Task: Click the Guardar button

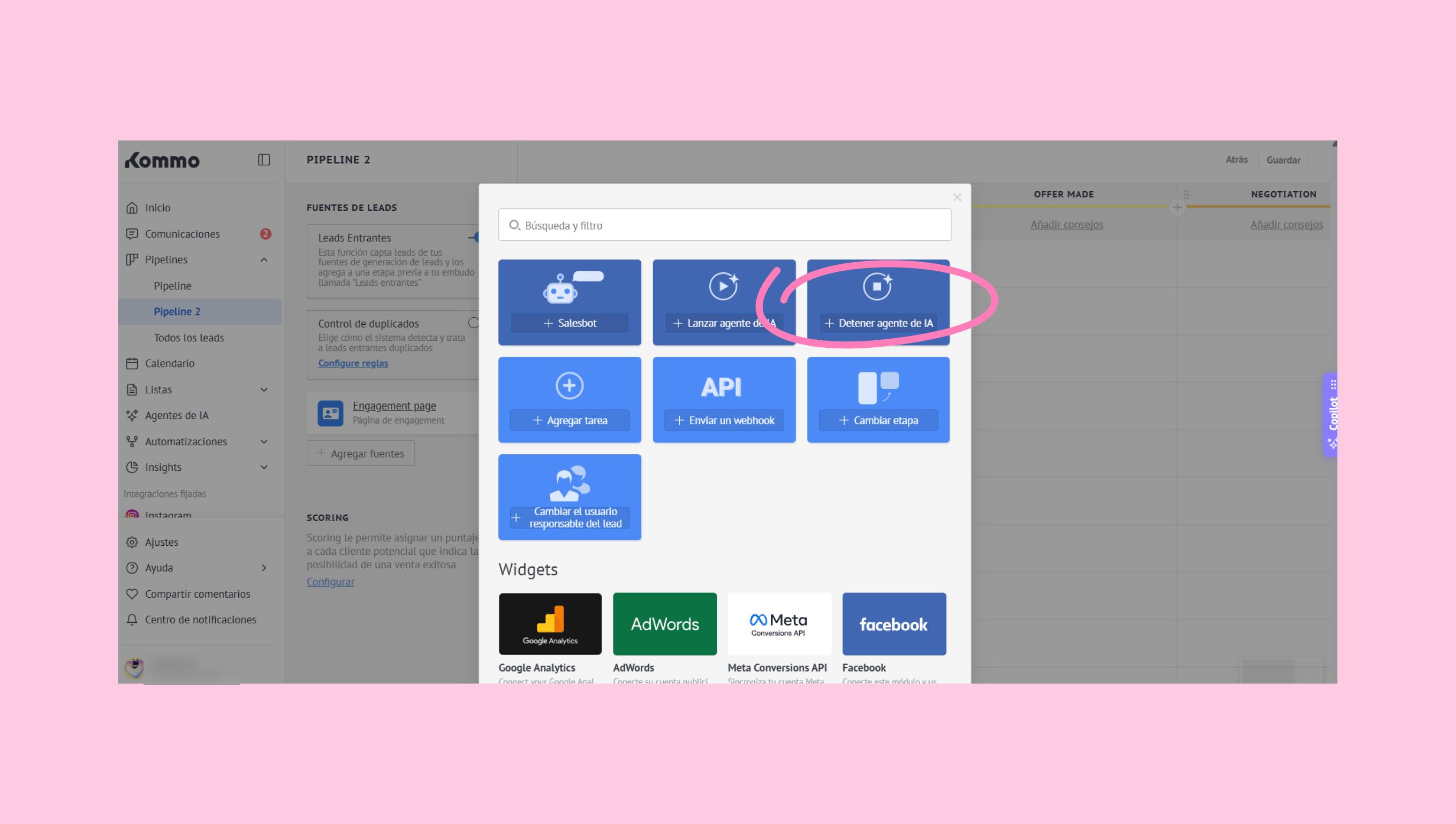Action: tap(1283, 159)
